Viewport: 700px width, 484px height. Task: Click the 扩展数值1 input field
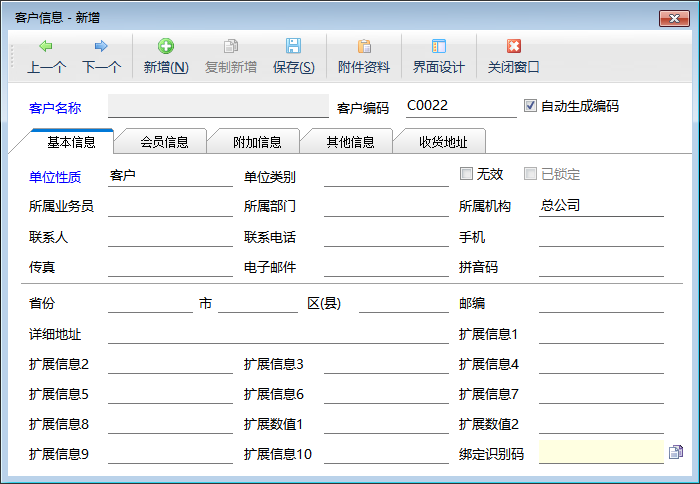click(386, 423)
